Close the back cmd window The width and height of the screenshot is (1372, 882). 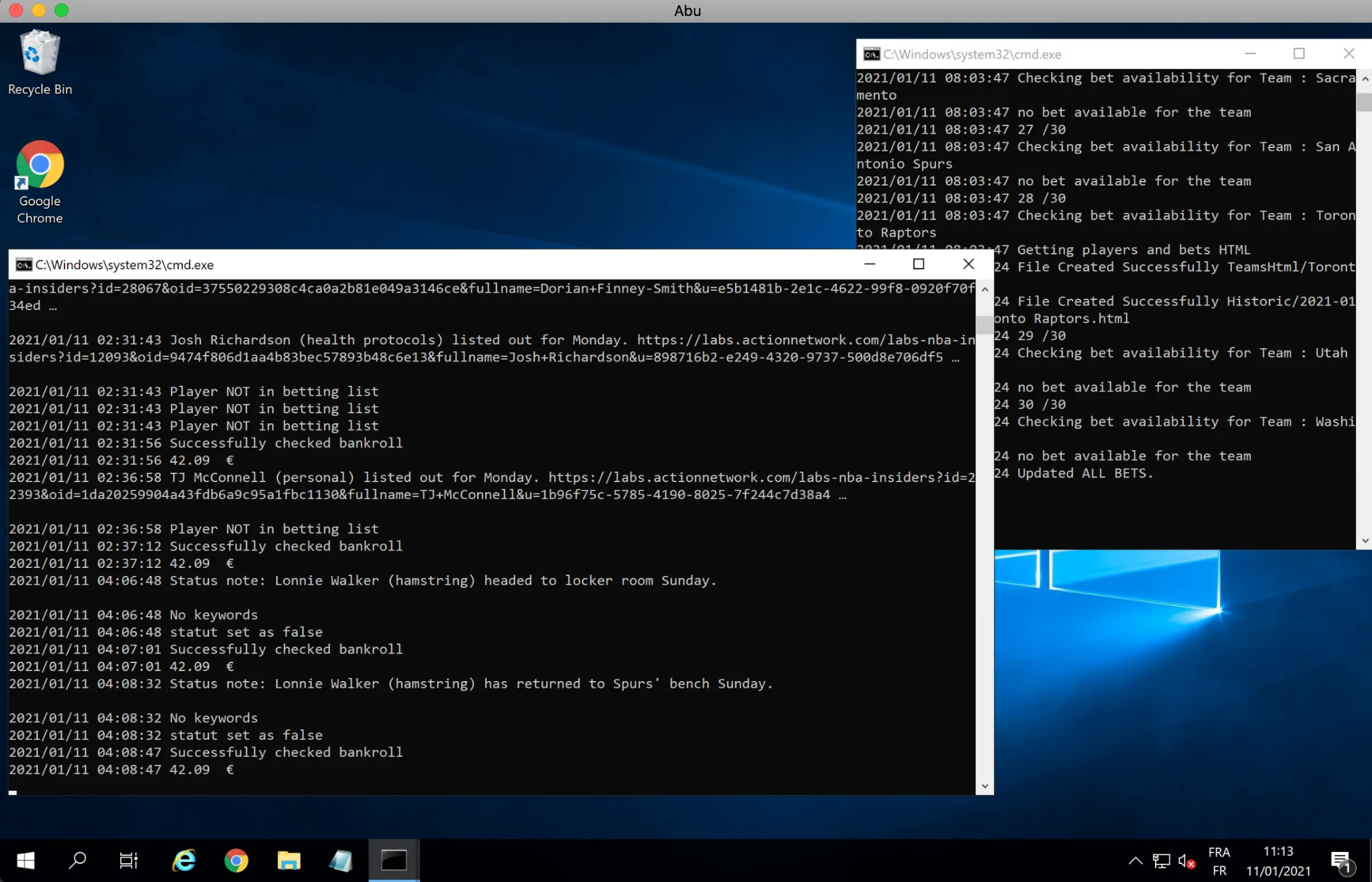pos(1349,54)
